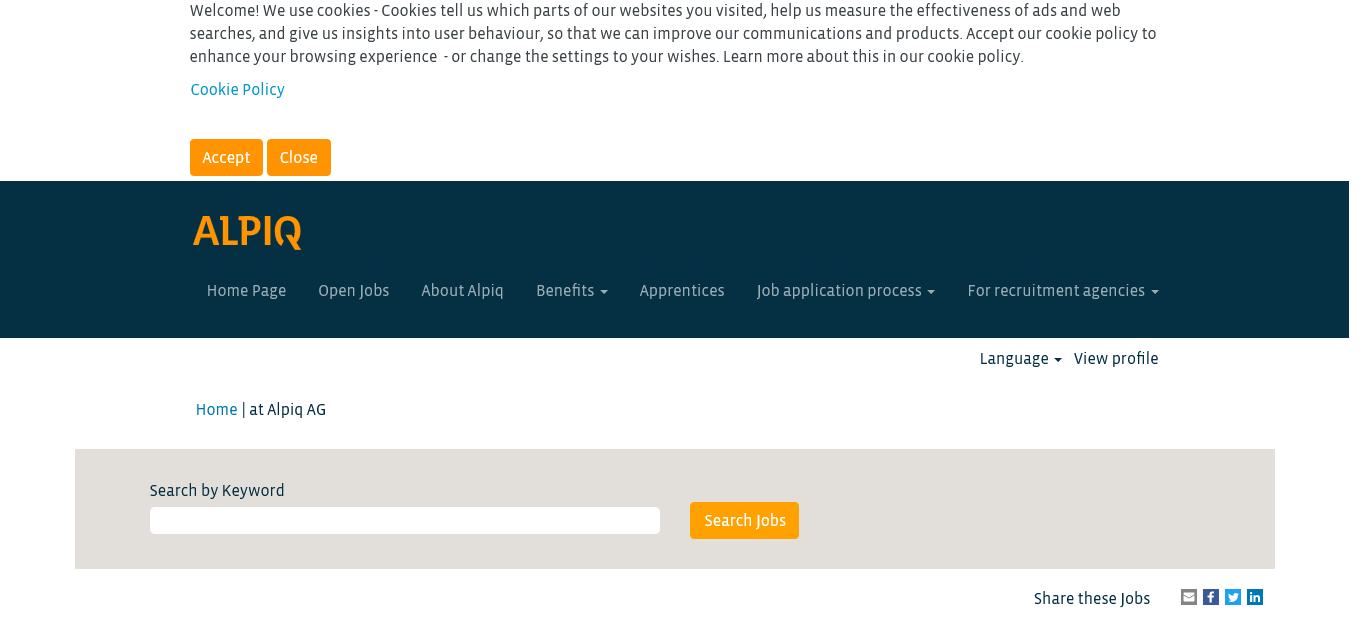
Task: Expand the For recruitment agencies menu
Action: [1062, 291]
